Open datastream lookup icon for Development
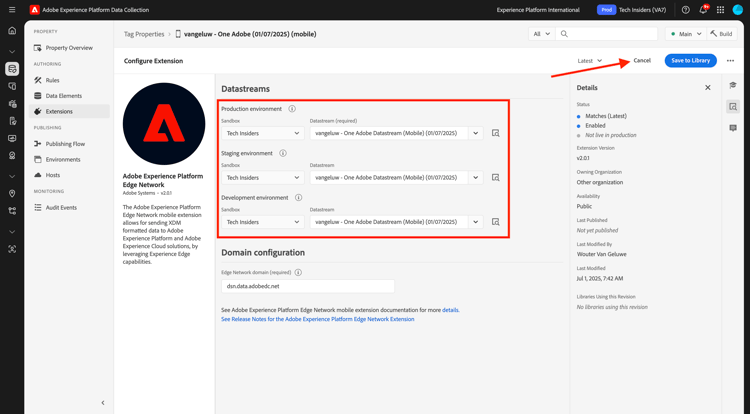The width and height of the screenshot is (750, 414). coord(496,222)
